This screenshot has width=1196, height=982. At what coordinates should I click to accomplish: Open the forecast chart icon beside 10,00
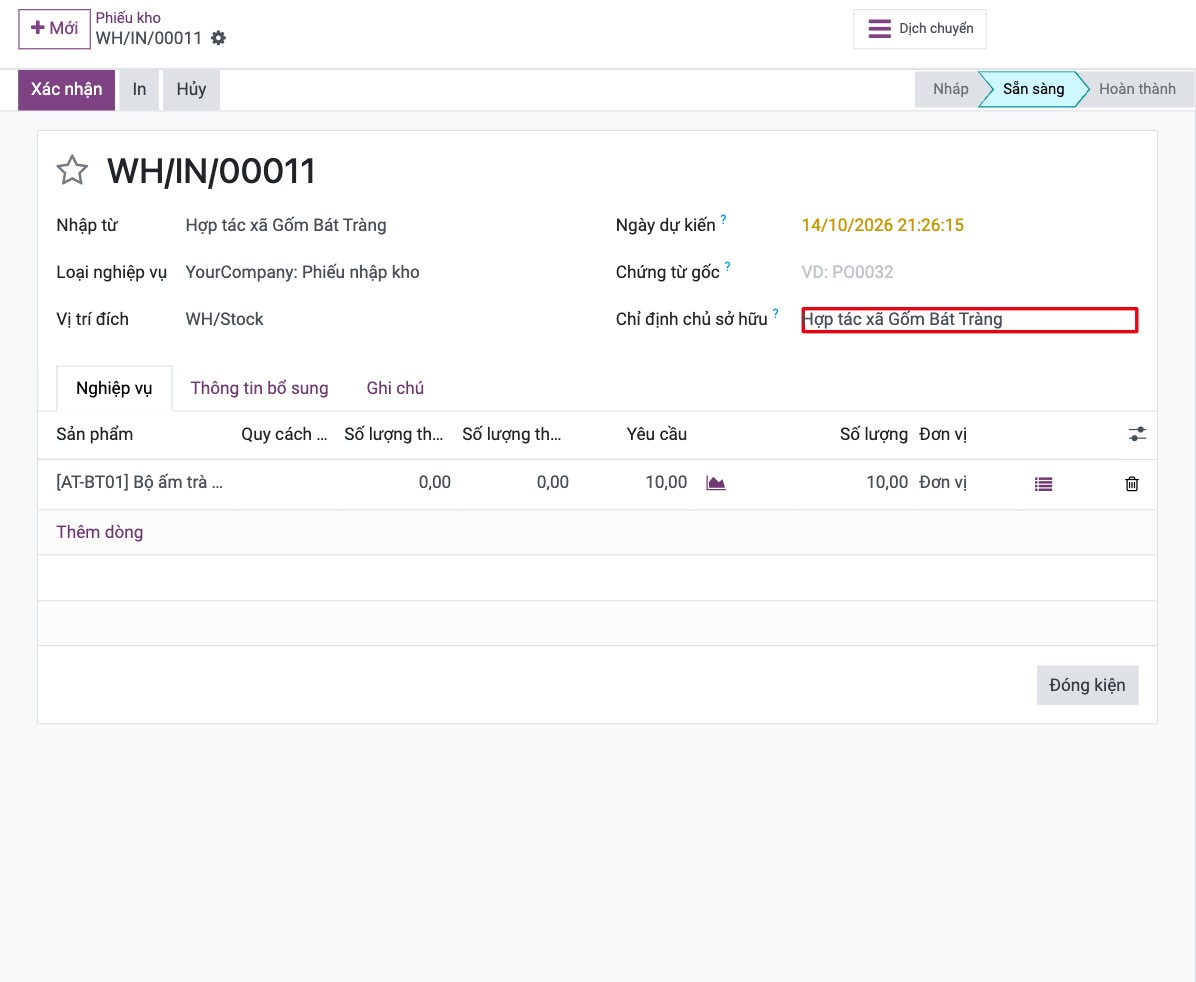[715, 483]
